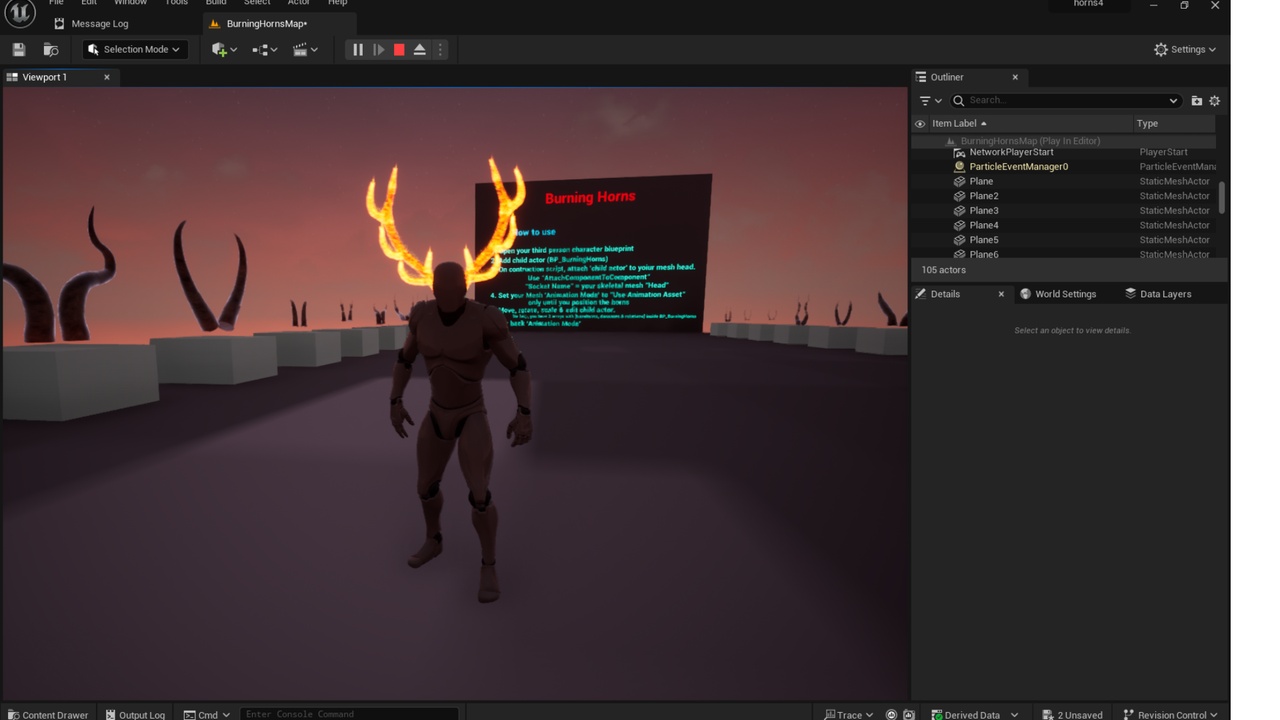This screenshot has width=1280, height=720.
Task: Select the Plane actor row
Action: [1063, 181]
